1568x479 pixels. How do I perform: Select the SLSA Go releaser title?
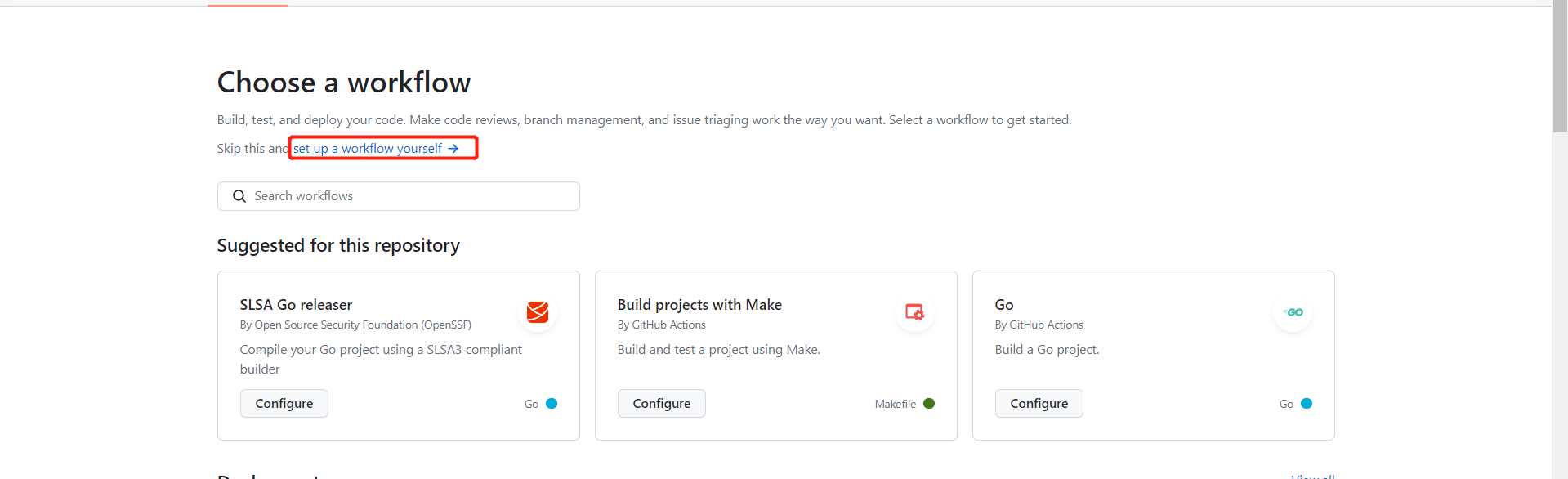[296, 305]
